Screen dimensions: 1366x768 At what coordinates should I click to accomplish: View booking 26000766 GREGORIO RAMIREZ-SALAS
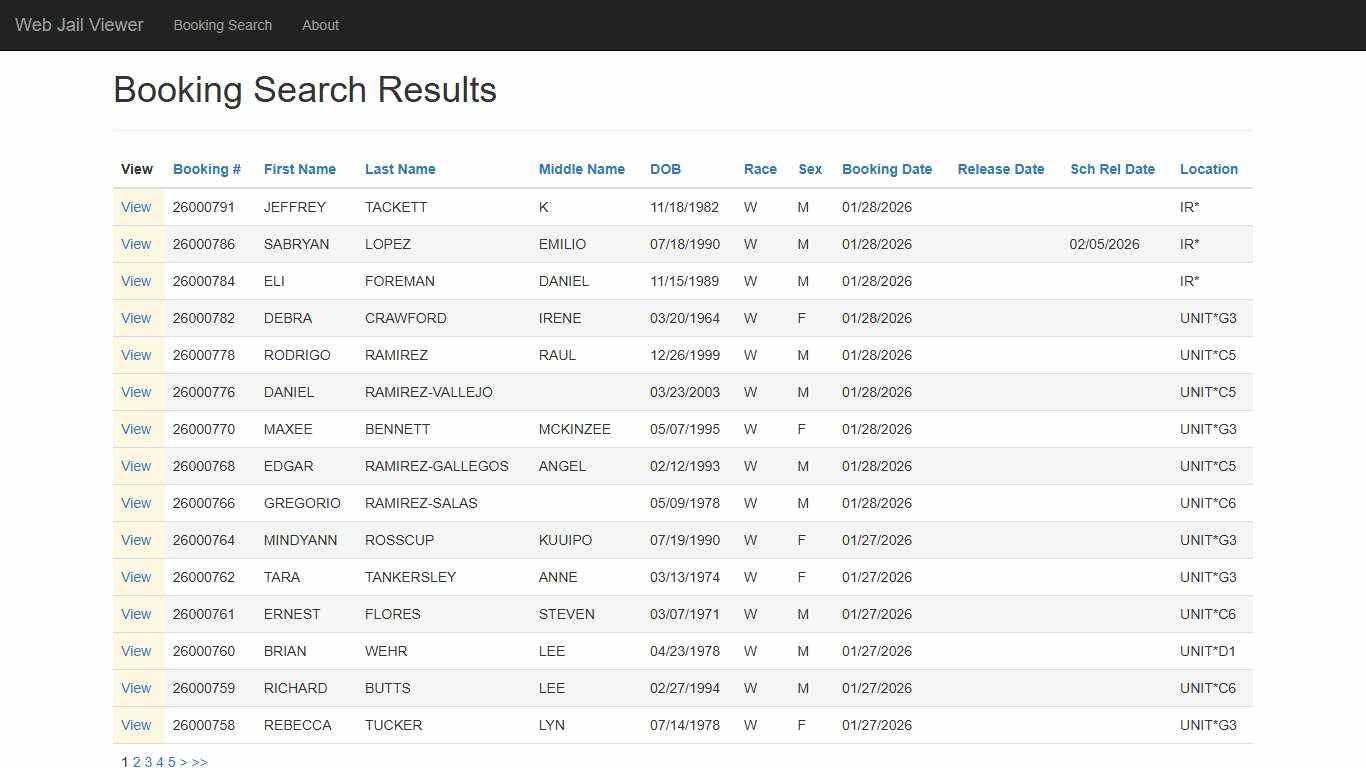[136, 503]
